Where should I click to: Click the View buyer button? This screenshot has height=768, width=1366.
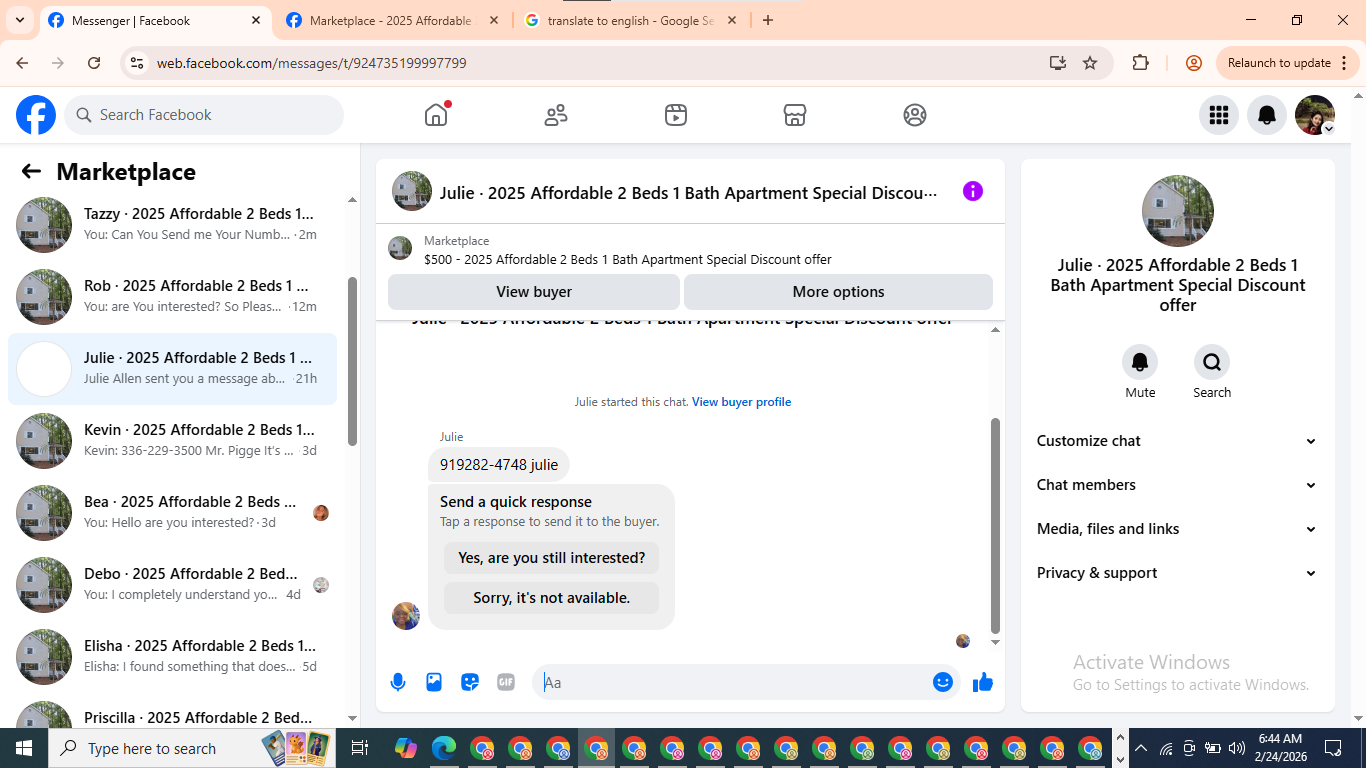[x=534, y=292]
